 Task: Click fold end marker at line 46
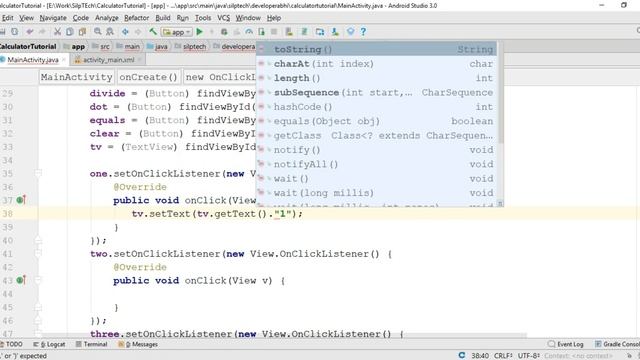coord(38,320)
